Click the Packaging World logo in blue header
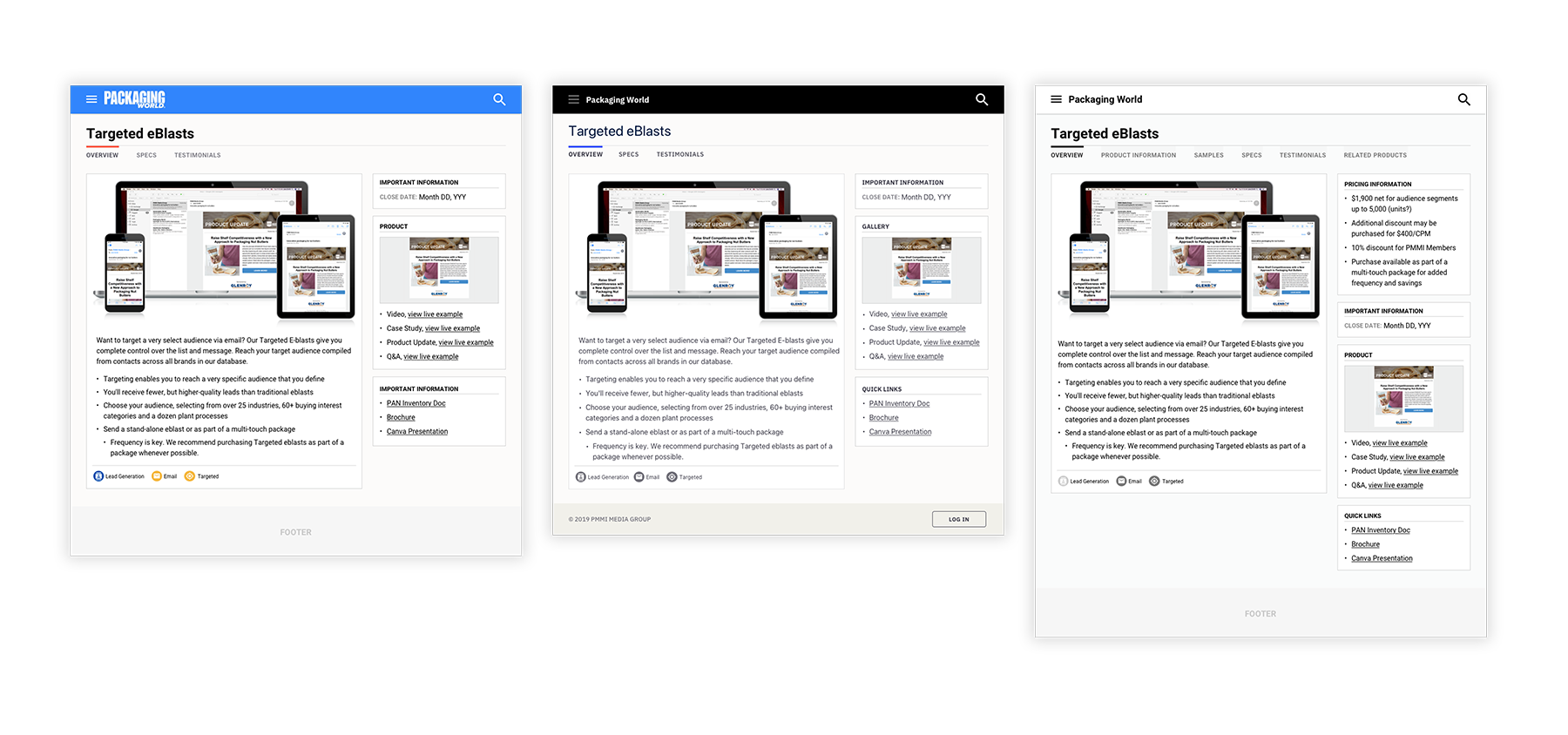This screenshot has width=1568, height=735. [134, 99]
